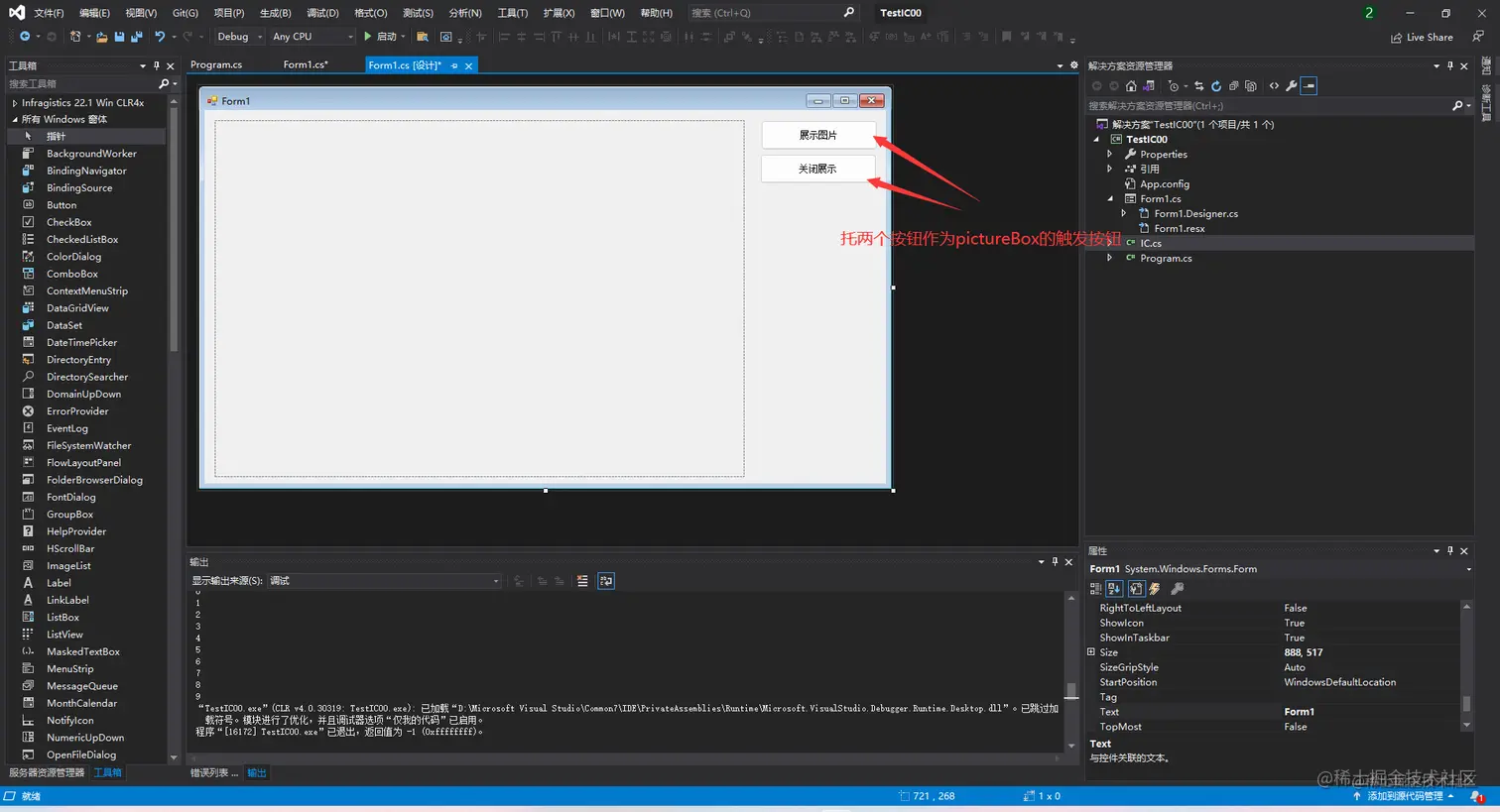Open the Form1 object selector dropdown in Properties
The image size is (1500, 812).
[1468, 569]
